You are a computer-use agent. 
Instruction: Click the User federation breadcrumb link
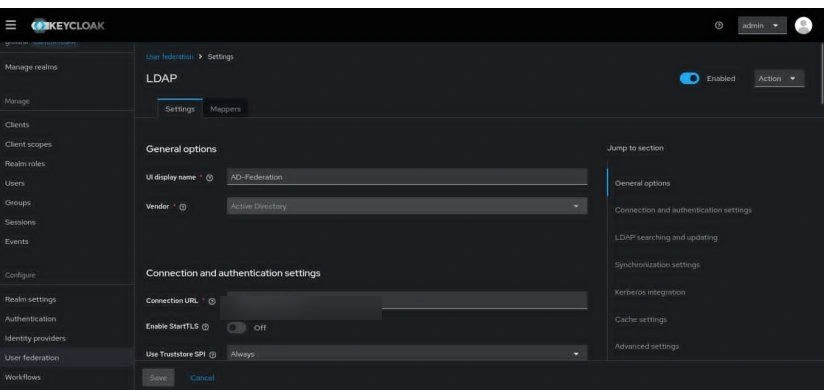point(170,56)
